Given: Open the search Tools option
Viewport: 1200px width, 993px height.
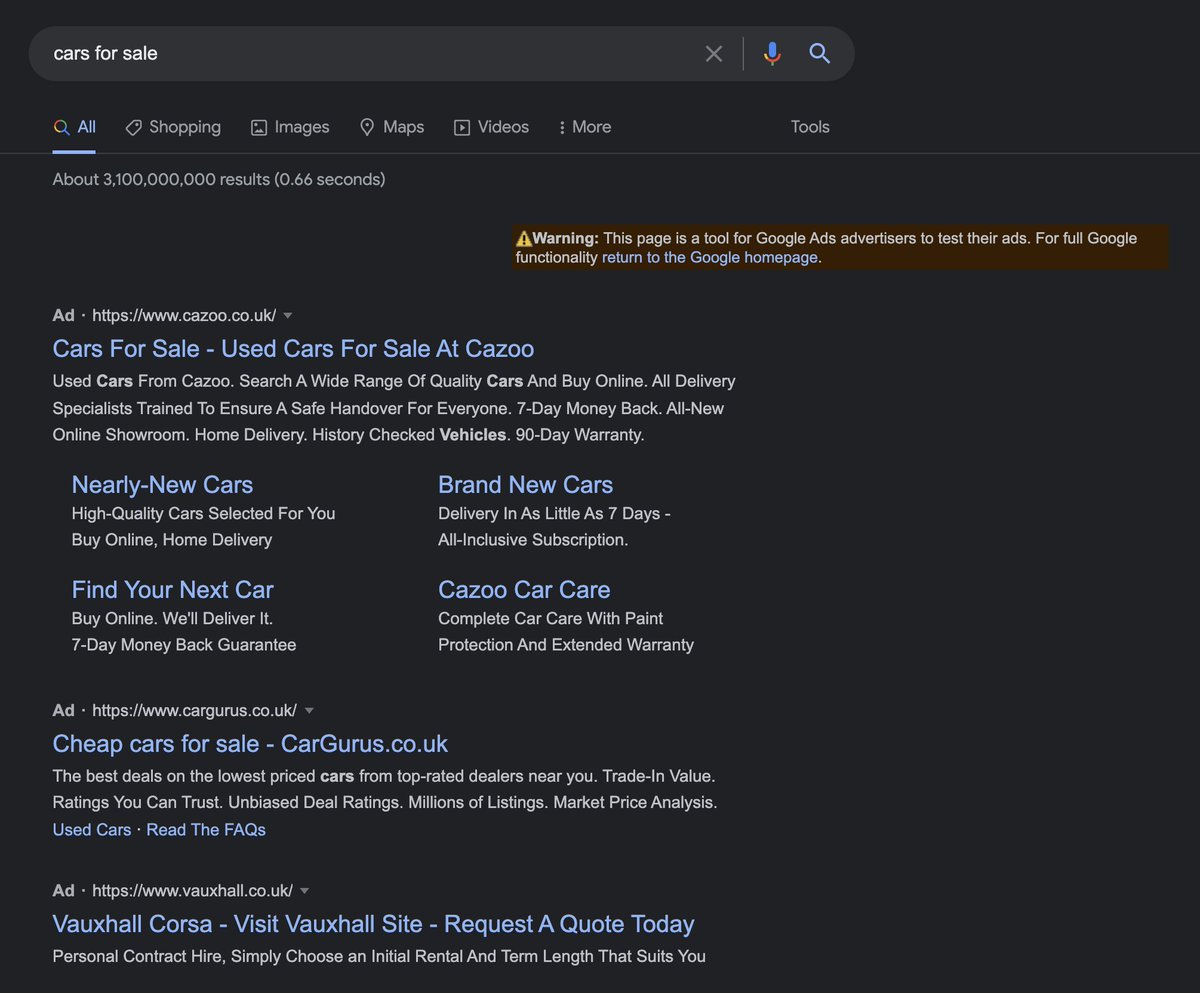Looking at the screenshot, I should 810,127.
